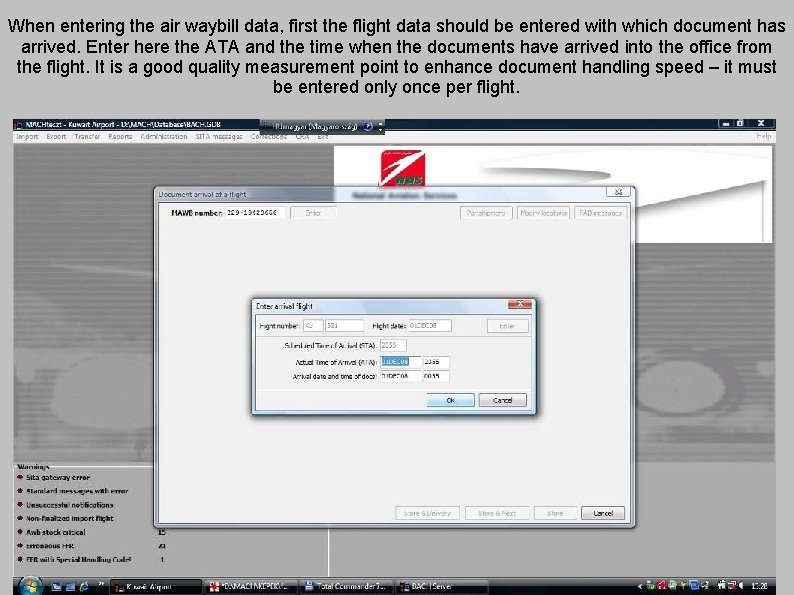Switch to Kuwait Airport taskbar button
Image resolution: width=794 pixels, height=595 pixels.
coord(156,586)
